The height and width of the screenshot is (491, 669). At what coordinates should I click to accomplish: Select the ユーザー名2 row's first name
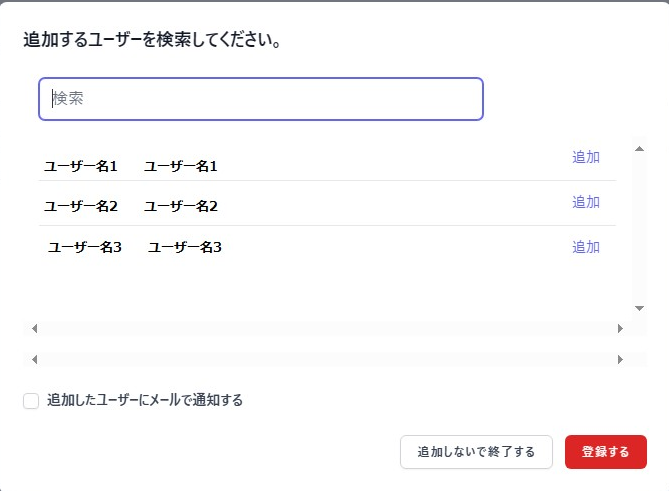[x=81, y=206]
